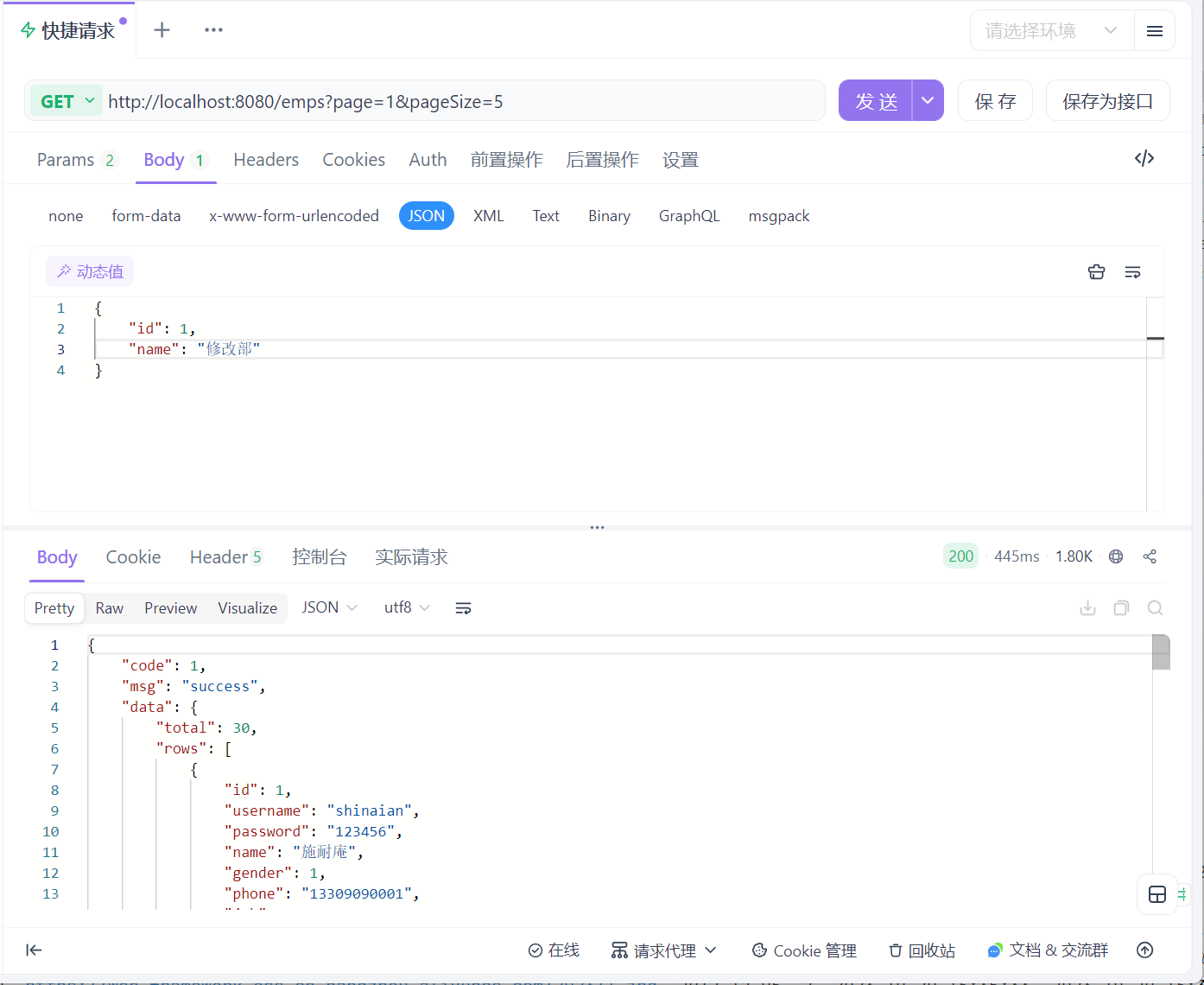The image size is (1204, 985).
Task: Toggle word wrap in response body viewer
Action: pos(463,608)
